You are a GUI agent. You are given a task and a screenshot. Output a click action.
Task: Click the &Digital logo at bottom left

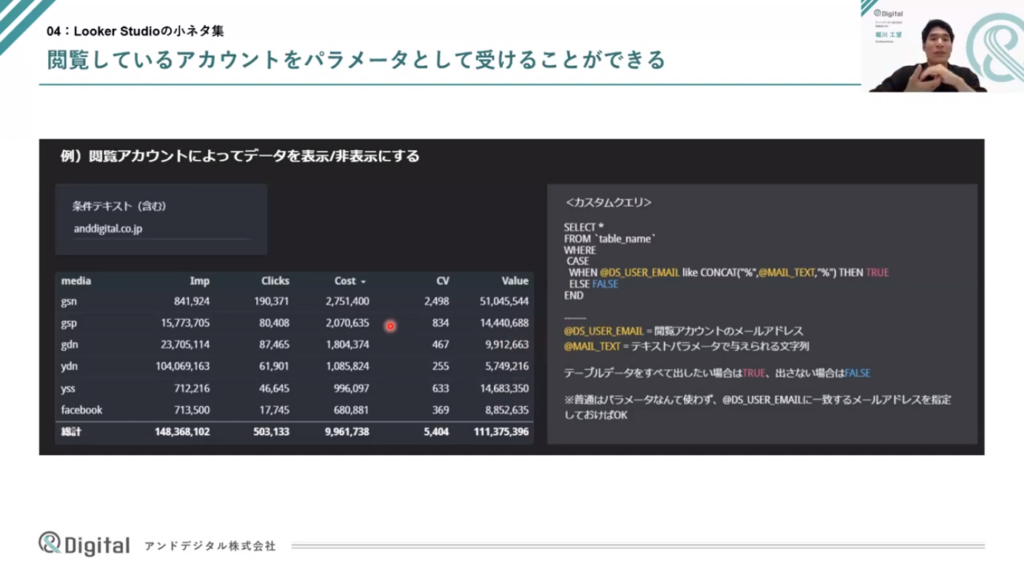84,544
